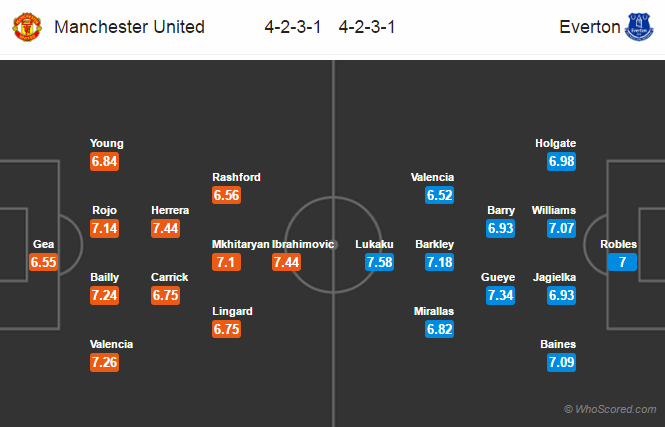This screenshot has height=427, width=665.
Task: Select Herrera's 7.44 rating badge
Action: click(x=165, y=229)
